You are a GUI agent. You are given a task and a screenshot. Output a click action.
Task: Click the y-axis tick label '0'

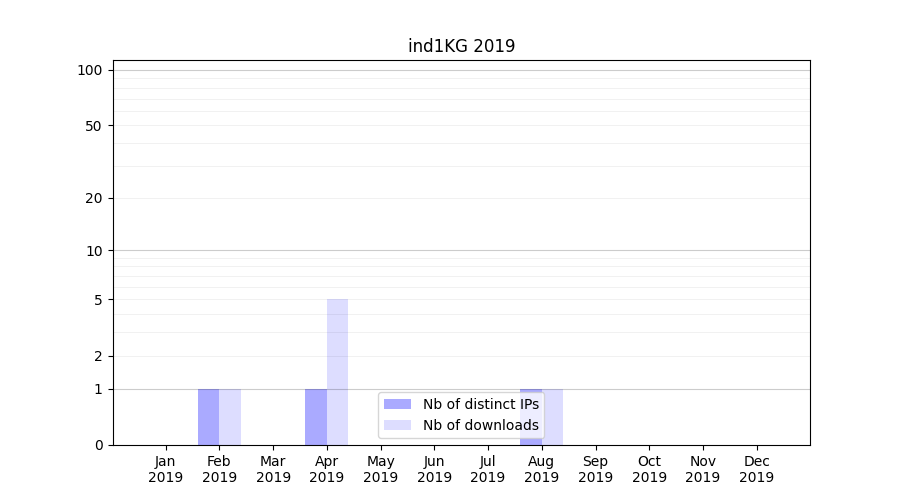tap(98, 445)
